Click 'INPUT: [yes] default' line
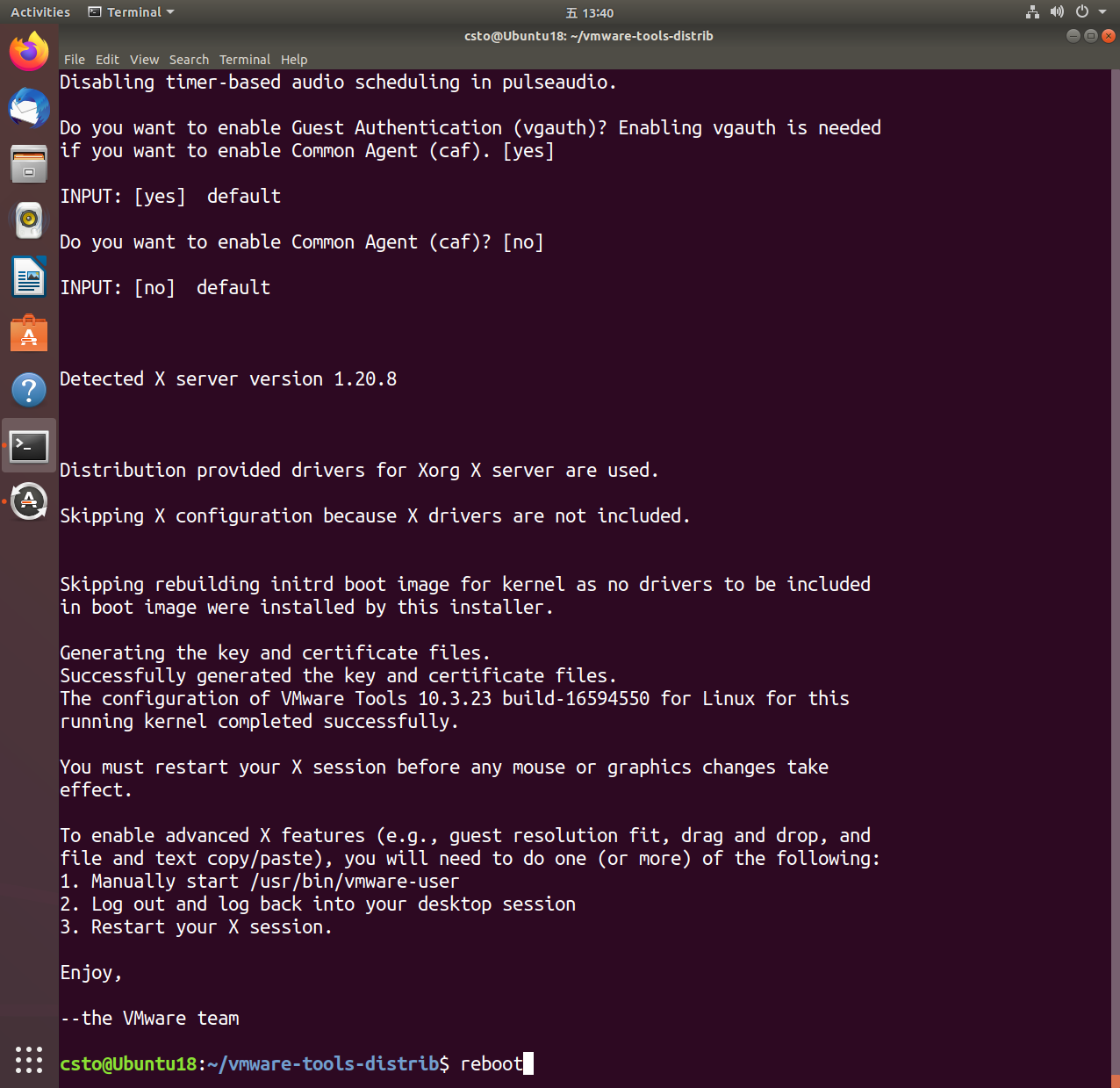 (x=170, y=196)
